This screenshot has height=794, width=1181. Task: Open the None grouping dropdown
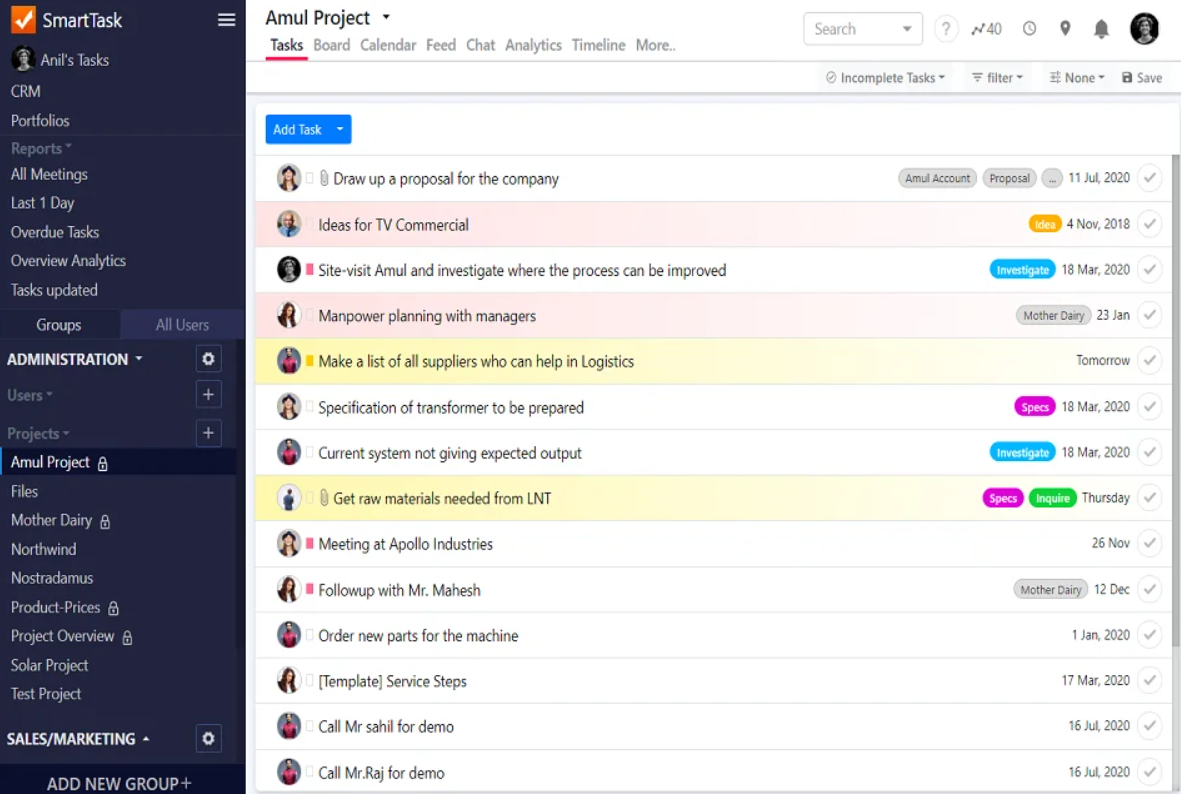(x=1077, y=78)
